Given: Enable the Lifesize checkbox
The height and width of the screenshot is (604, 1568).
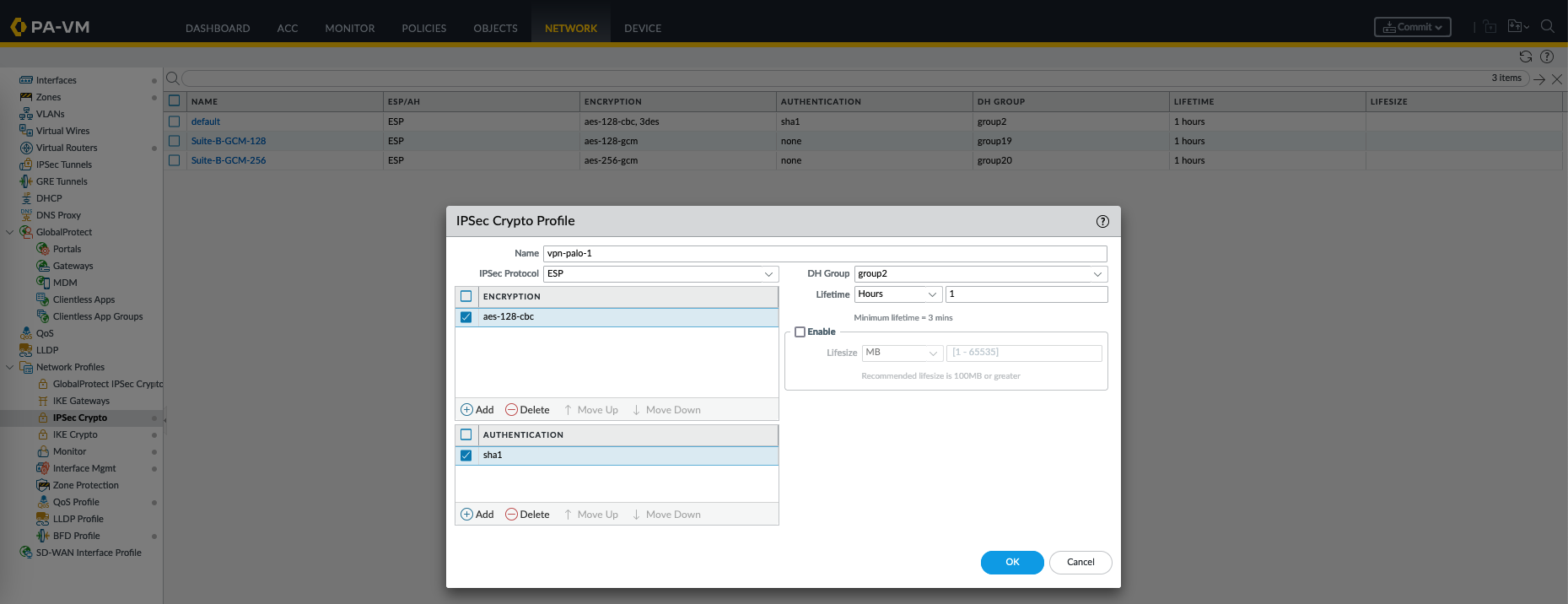Looking at the screenshot, I should tap(800, 332).
